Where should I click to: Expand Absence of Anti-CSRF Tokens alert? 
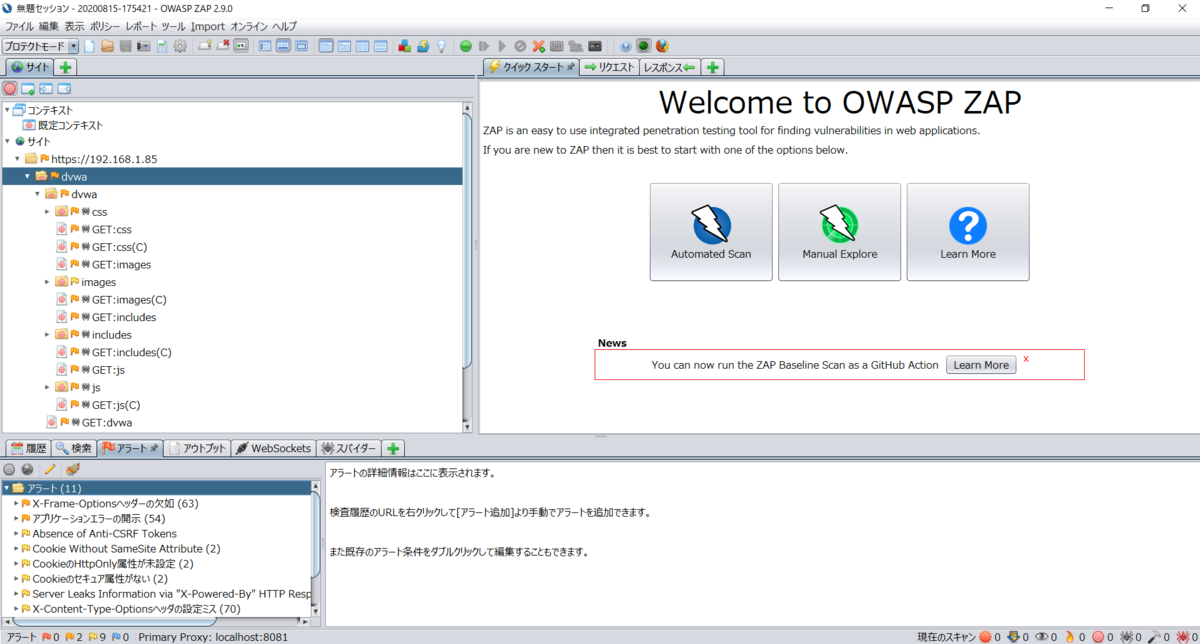coord(16,534)
